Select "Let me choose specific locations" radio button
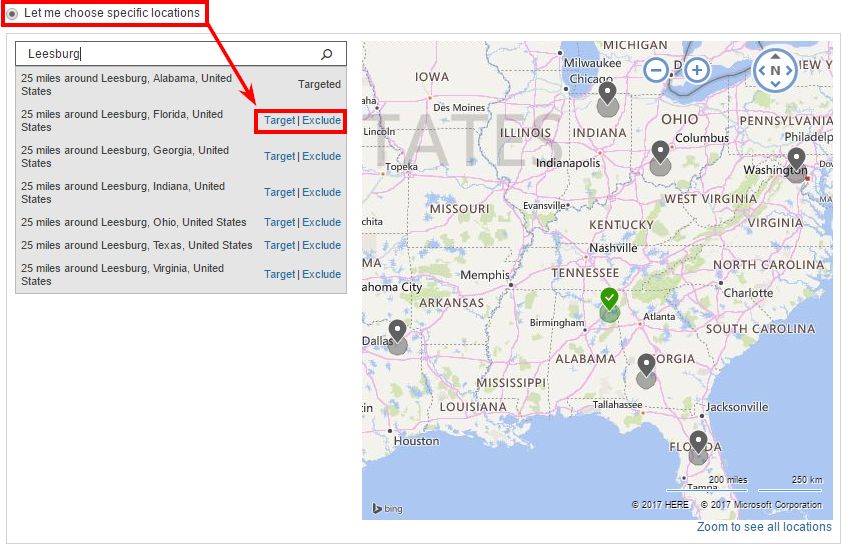The image size is (843, 546). coord(13,13)
